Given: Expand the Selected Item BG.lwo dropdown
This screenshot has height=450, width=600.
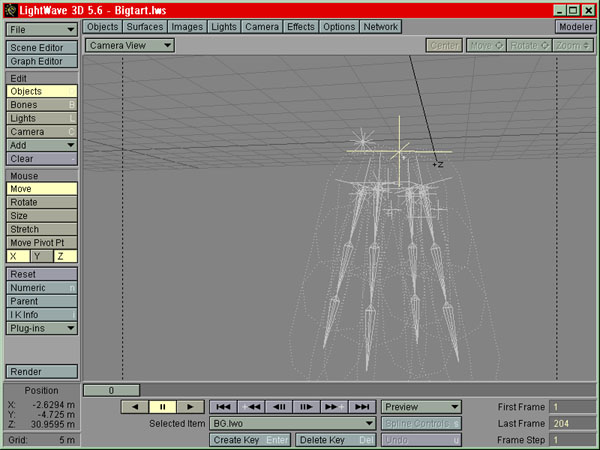Looking at the screenshot, I should [292, 424].
